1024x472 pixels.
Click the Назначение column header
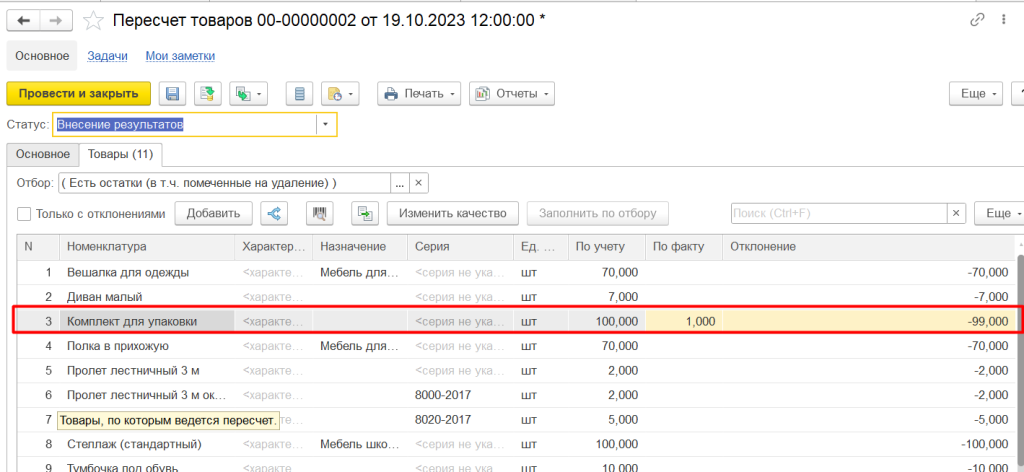click(360, 247)
